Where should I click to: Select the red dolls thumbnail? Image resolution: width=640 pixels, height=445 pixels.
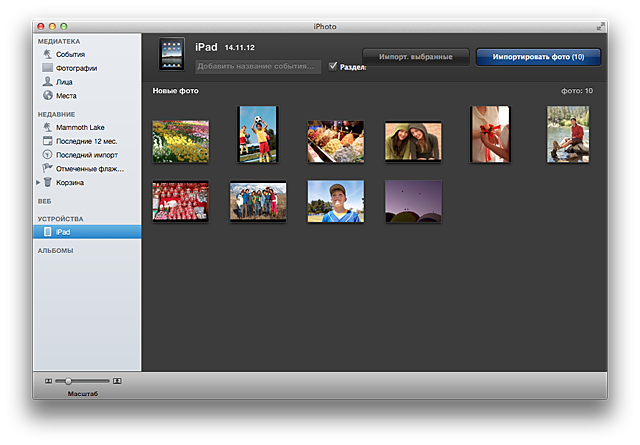180,201
